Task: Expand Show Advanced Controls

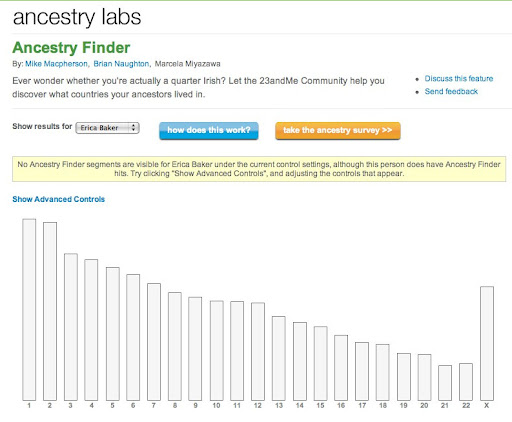Action: (x=59, y=199)
